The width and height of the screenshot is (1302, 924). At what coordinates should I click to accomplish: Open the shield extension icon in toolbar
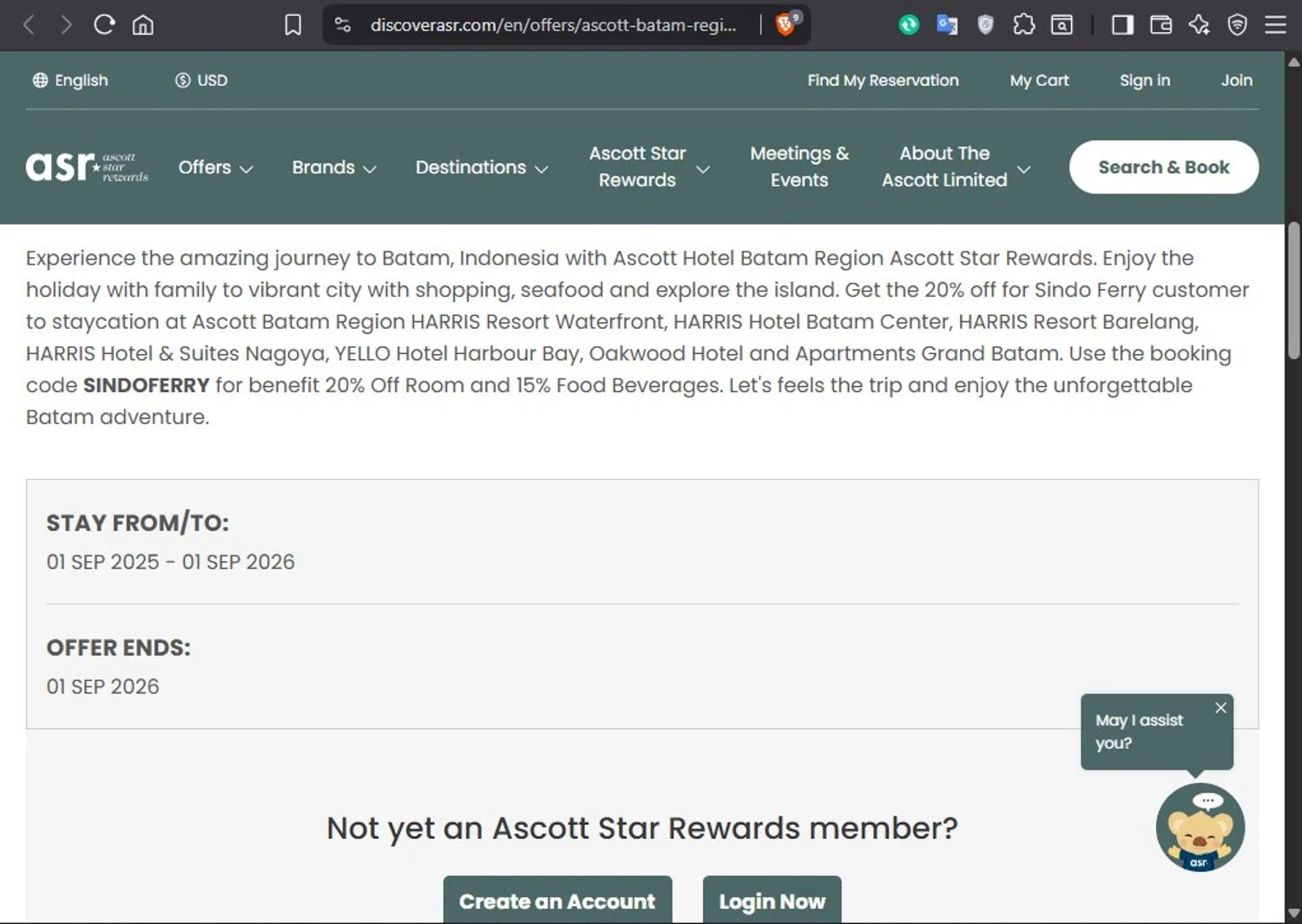(985, 25)
